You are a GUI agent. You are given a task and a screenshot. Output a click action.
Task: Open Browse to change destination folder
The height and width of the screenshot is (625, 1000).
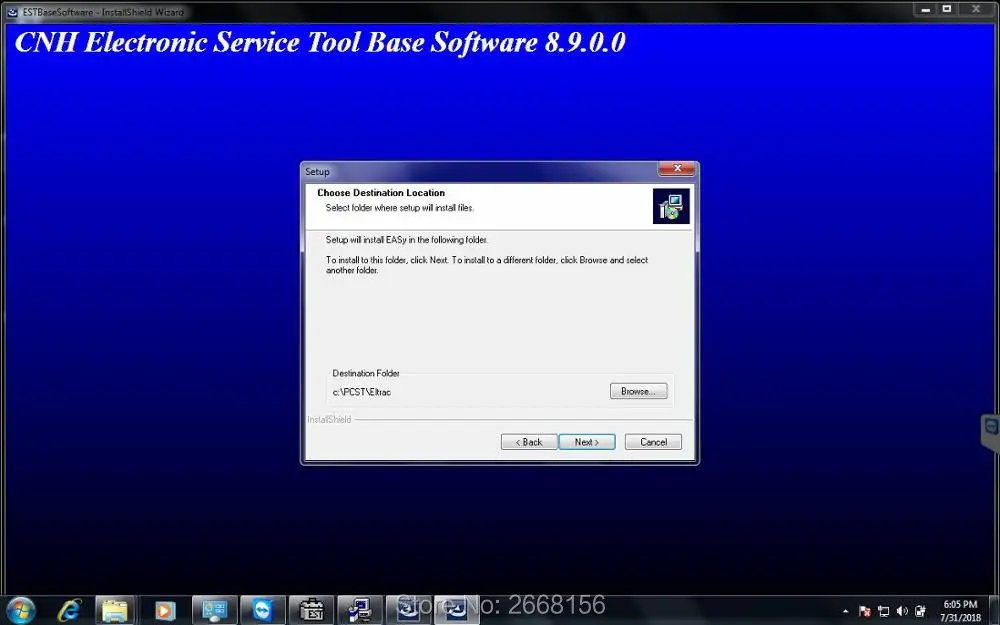coord(638,391)
